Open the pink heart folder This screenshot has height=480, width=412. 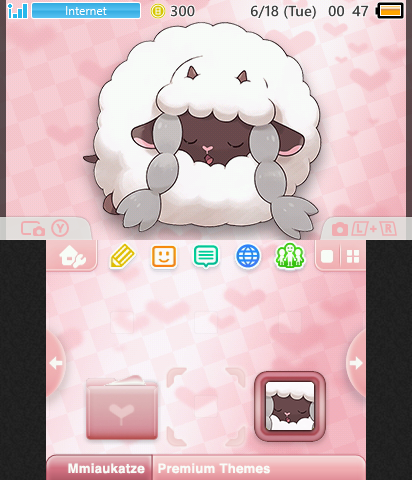click(122, 407)
